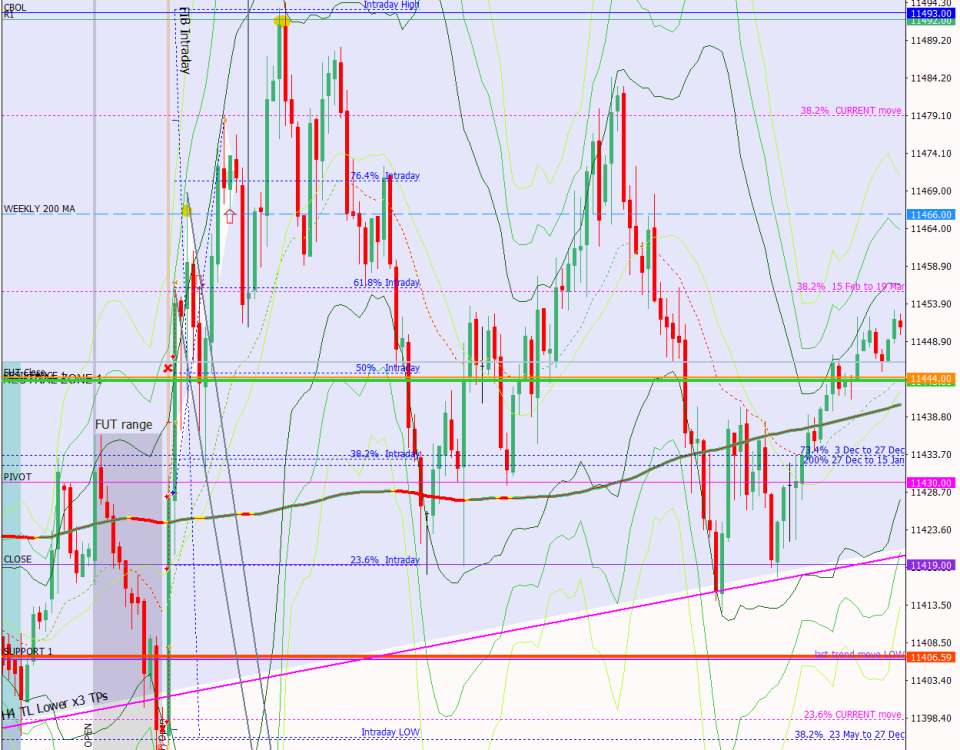Click the yellow dot on Weekly 200 MA line
Image resolution: width=960 pixels, height=750 pixels.
[187, 211]
